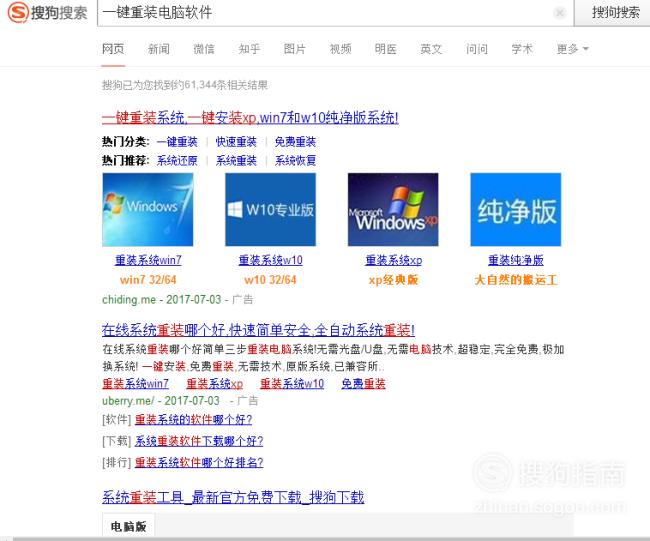Viewport: 650px width, 541px height.
Task: Click the 纯净版 thumbnail
Action: pyautogui.click(x=516, y=209)
